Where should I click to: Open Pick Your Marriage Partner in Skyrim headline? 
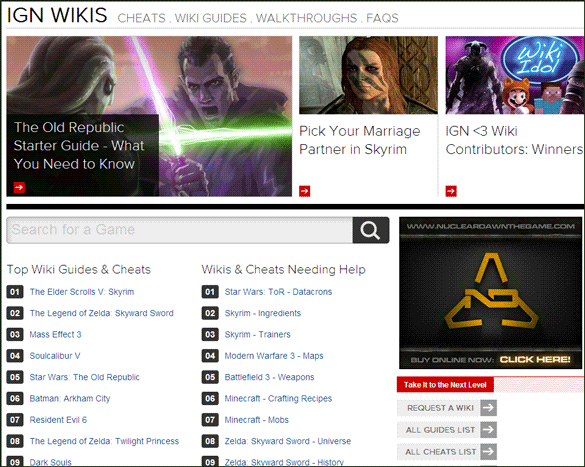coord(360,140)
